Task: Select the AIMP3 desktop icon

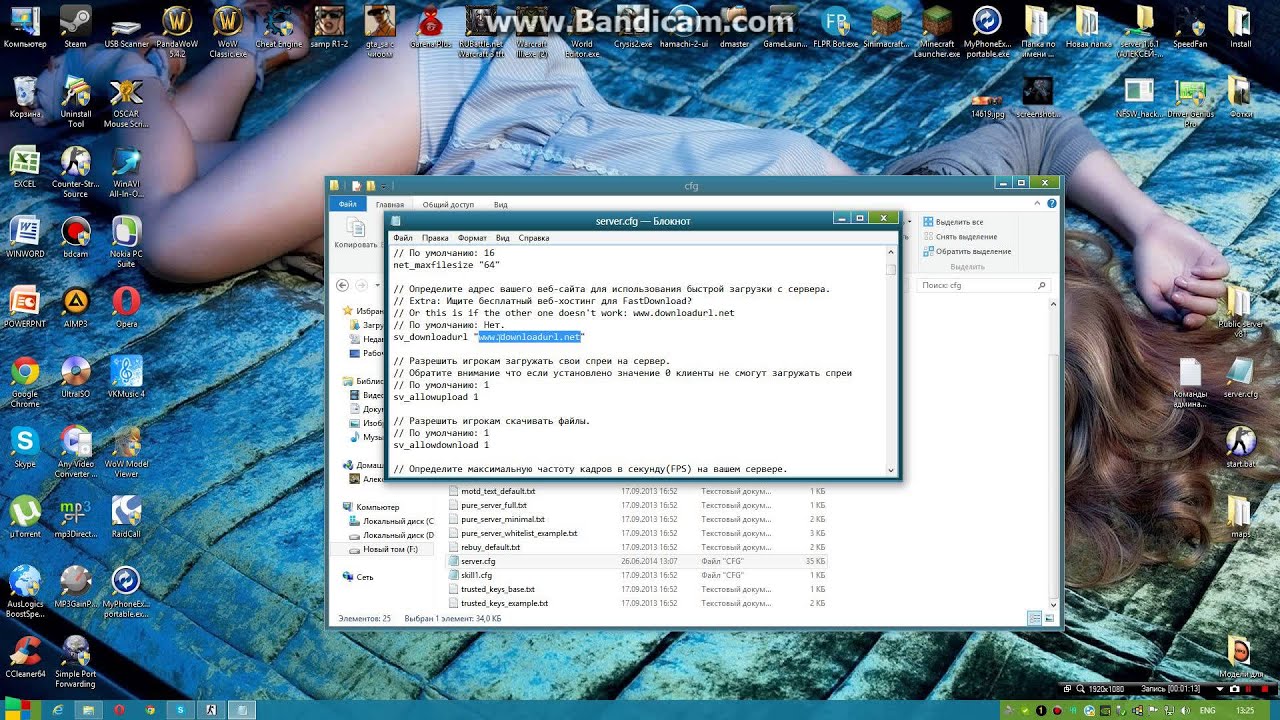Action: 75,307
